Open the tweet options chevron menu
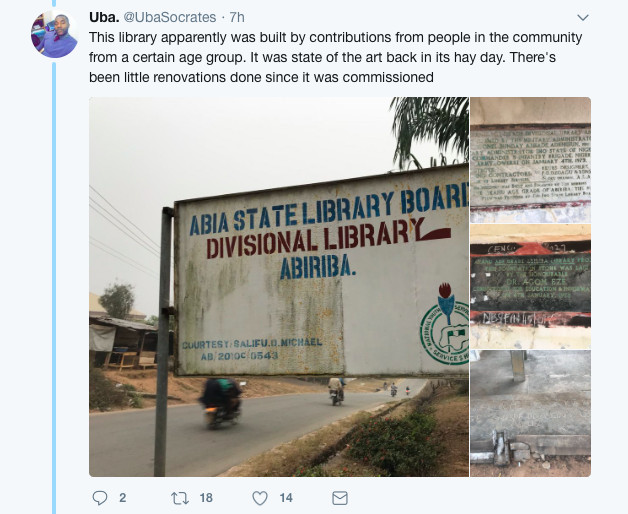The image size is (628, 514). pos(583,18)
